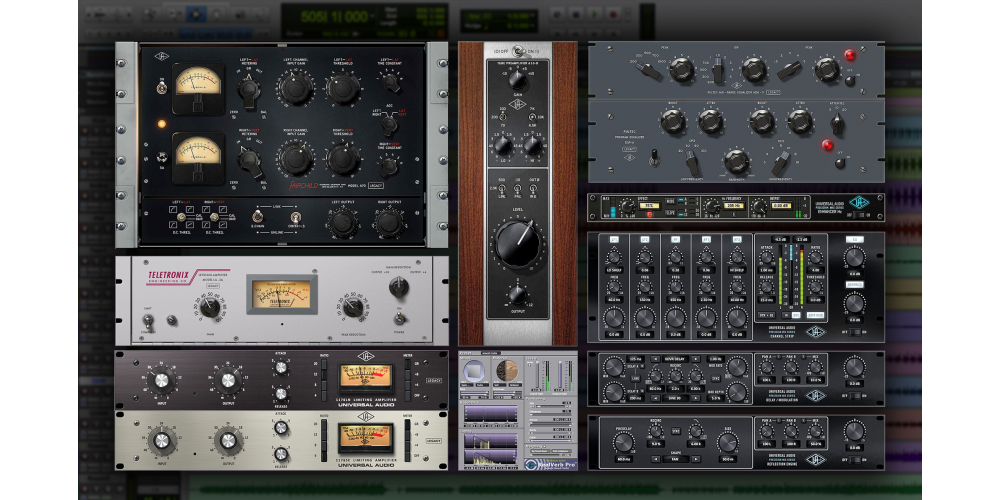
Task: Flip the 610-B middle pad toggle
Action: tap(518, 189)
